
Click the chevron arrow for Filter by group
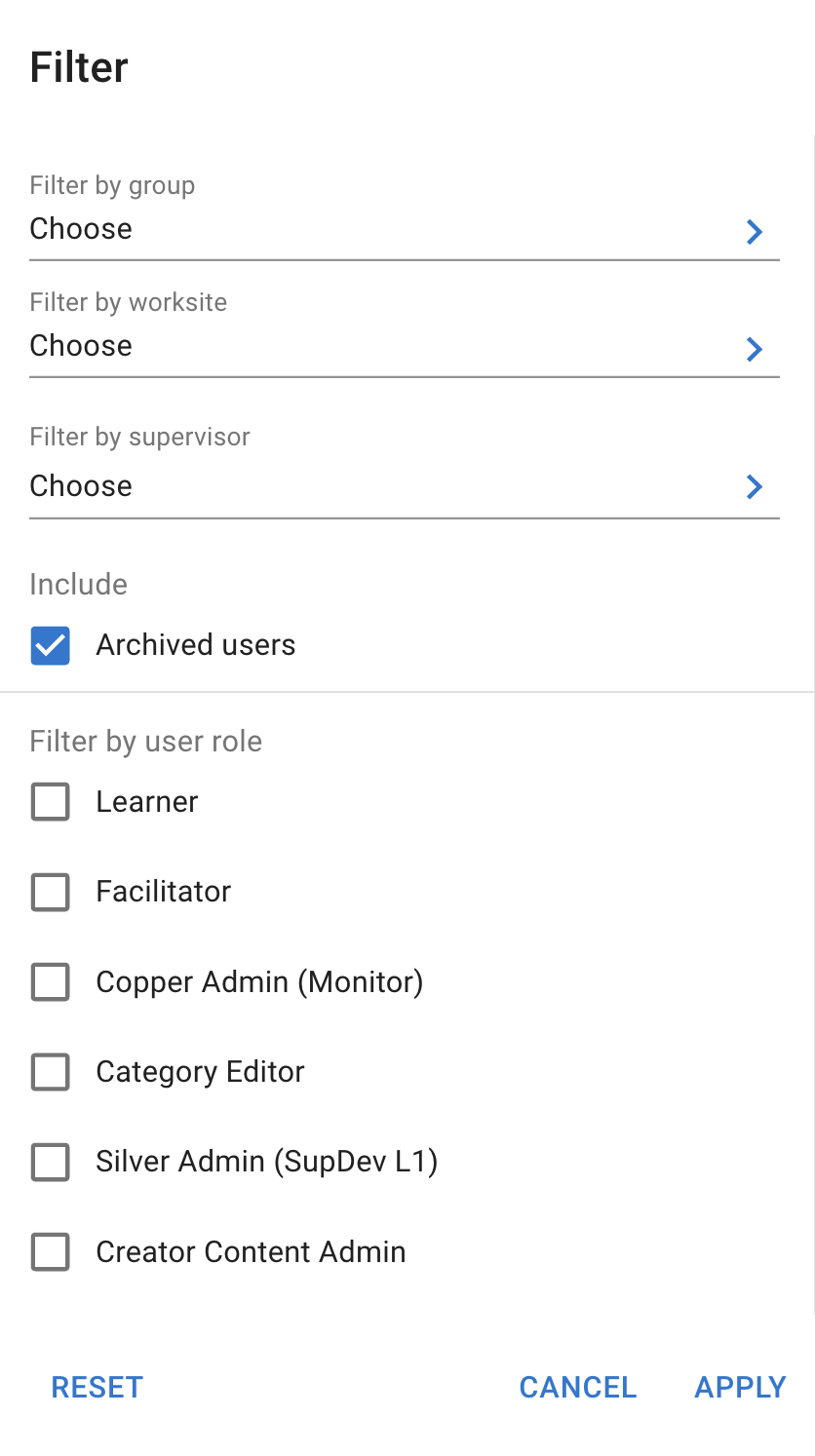754,231
